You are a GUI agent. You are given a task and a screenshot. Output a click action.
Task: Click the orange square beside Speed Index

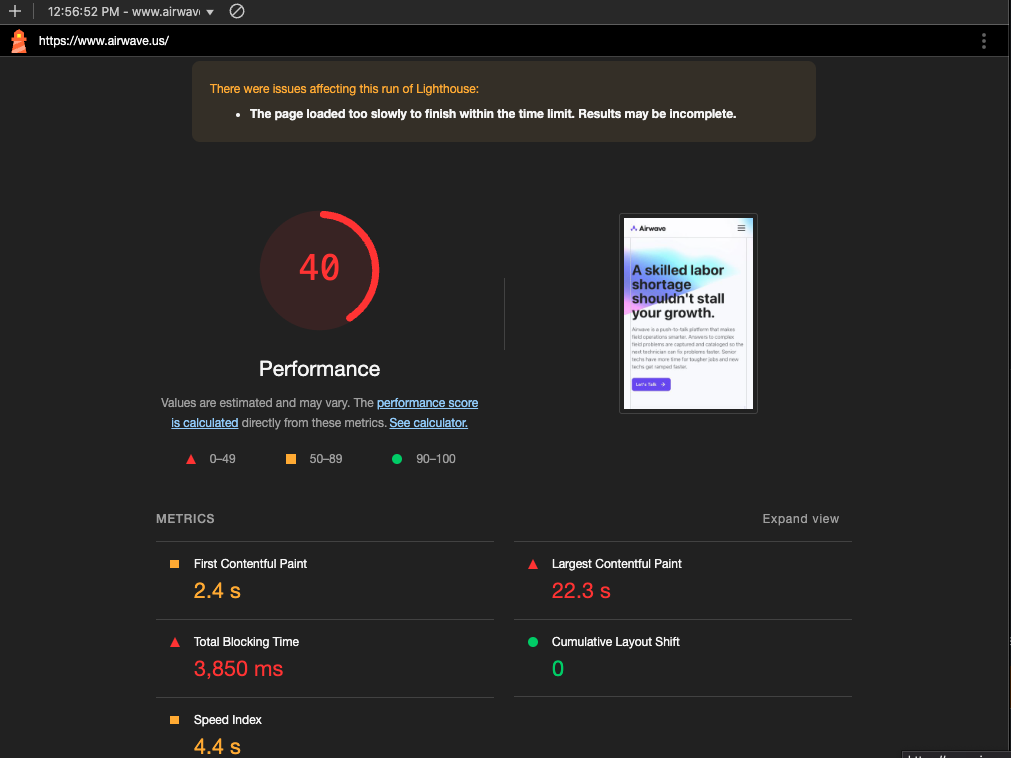(x=174, y=720)
